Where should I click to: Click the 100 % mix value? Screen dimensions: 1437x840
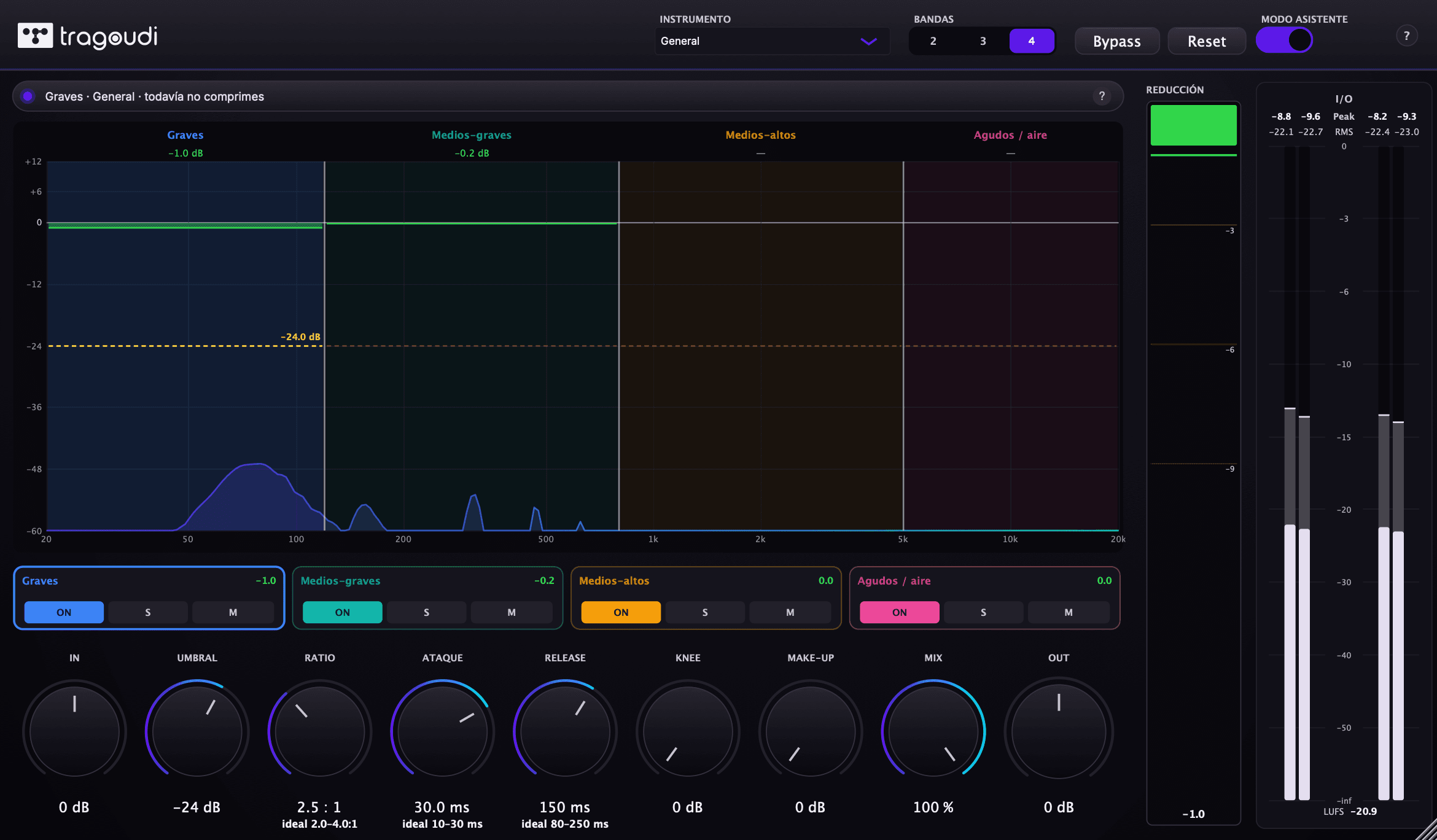933,807
